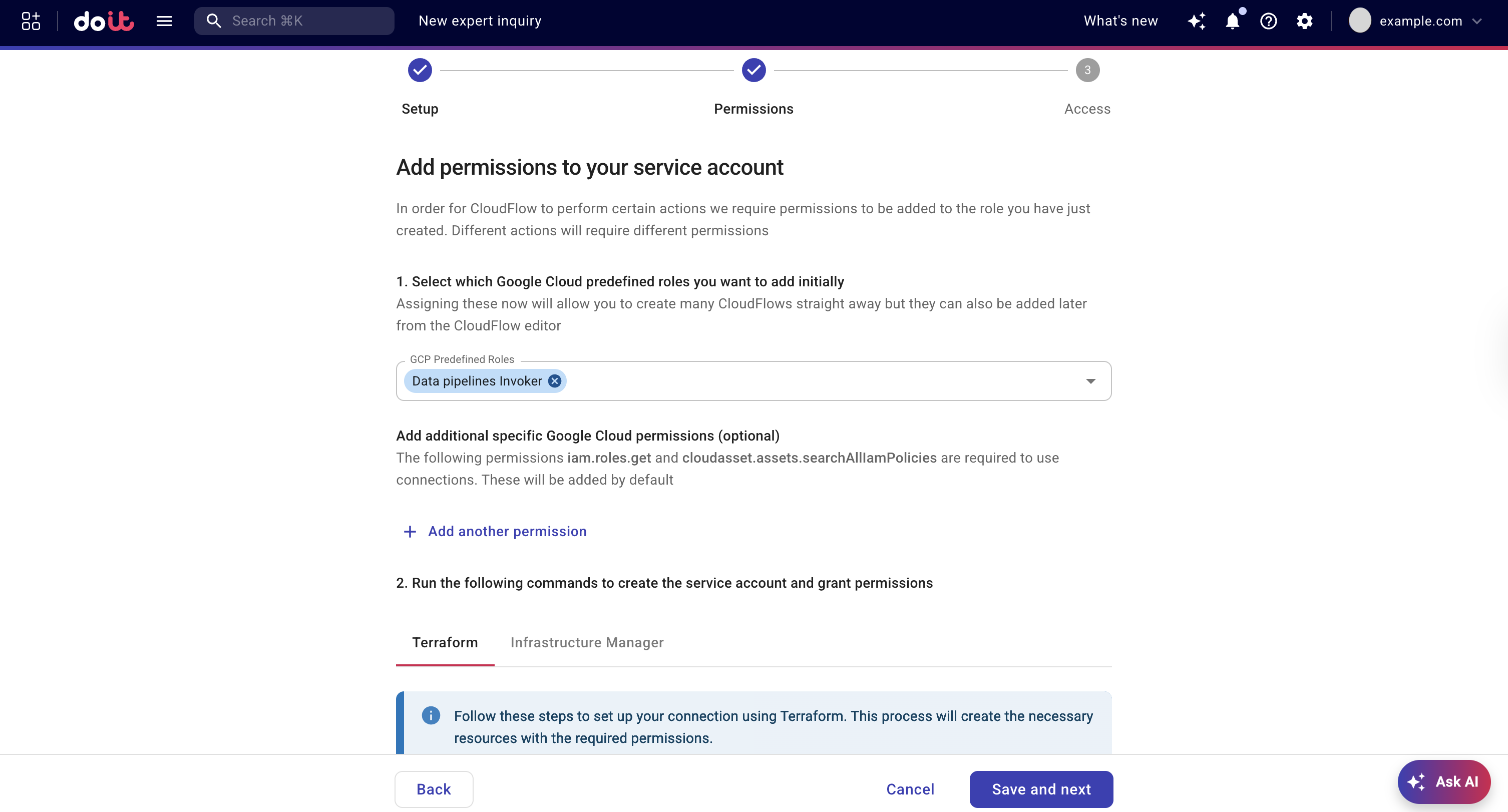Screen dimensions: 1508x812
Task: Click the plus icon beside Add another permission
Action: coord(410,532)
